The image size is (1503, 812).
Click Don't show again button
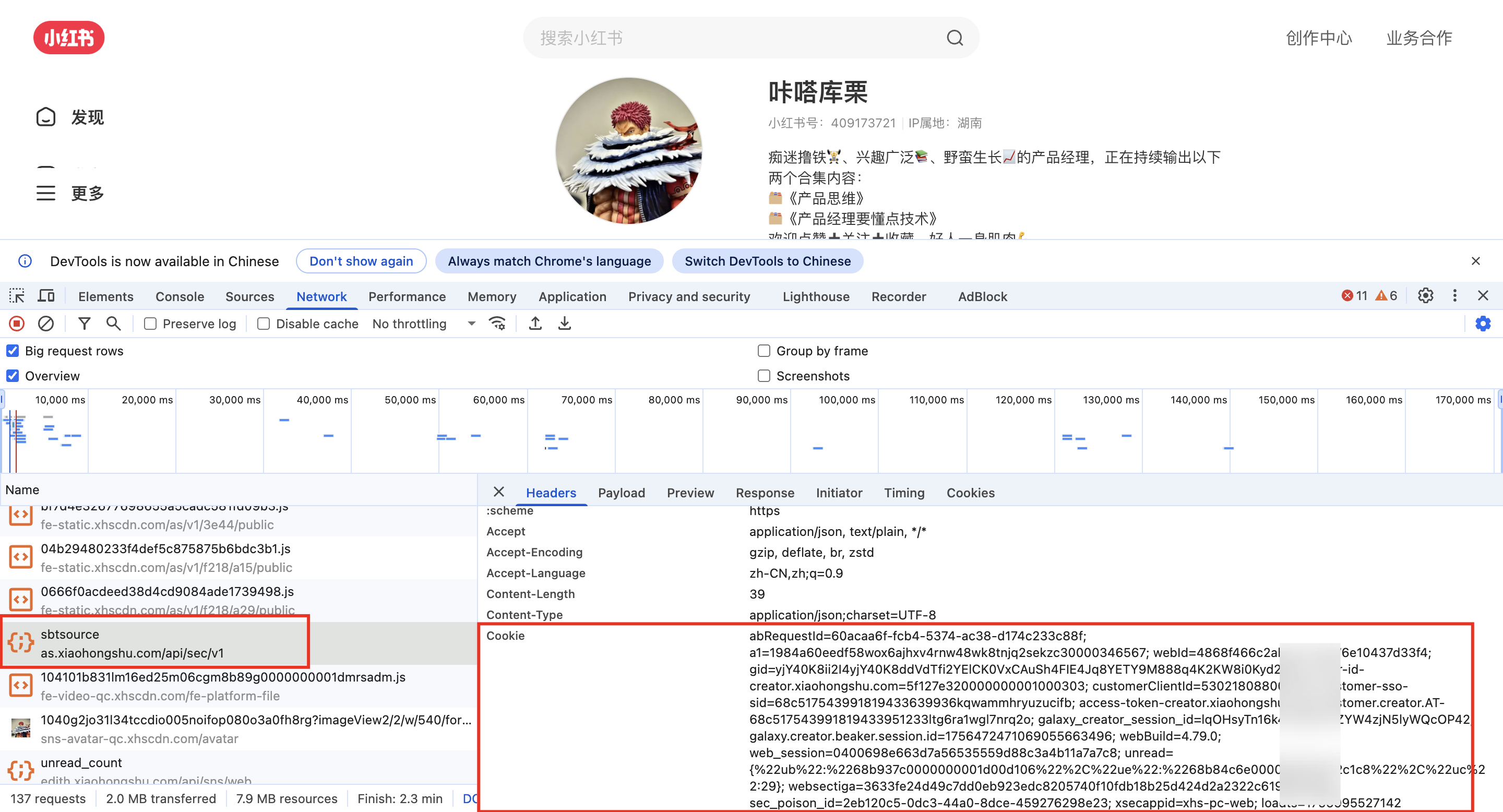point(361,261)
